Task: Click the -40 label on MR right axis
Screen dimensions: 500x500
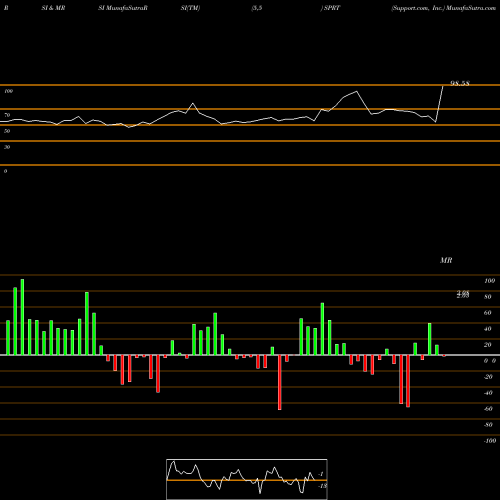Action: coord(488,393)
